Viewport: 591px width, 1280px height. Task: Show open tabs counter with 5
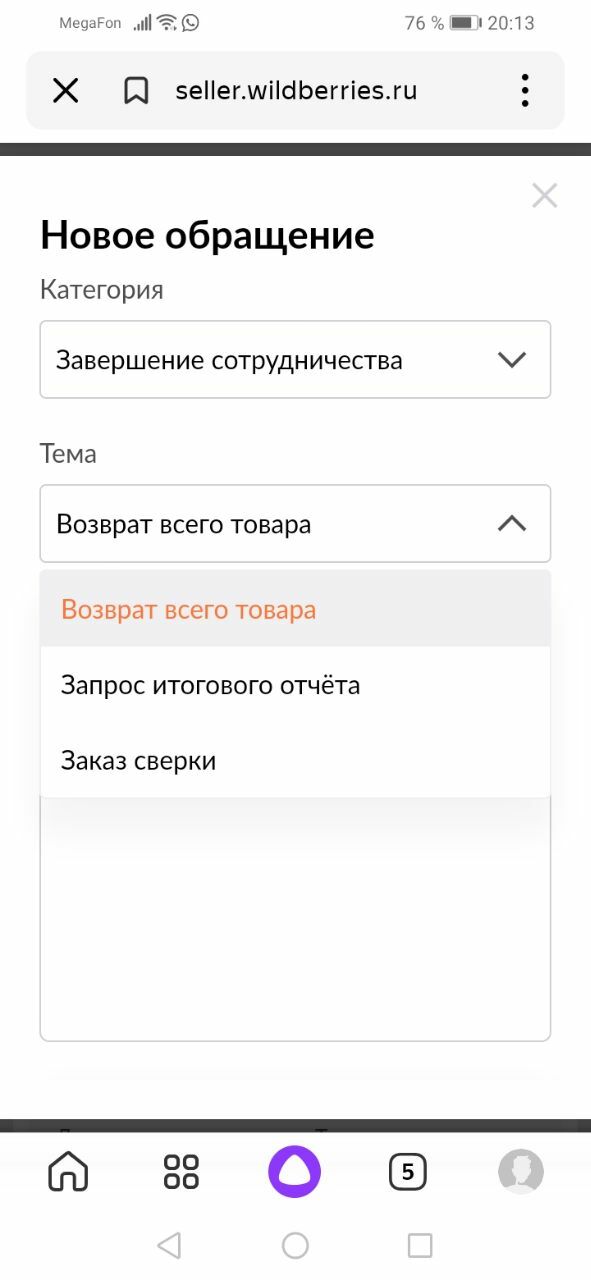coord(407,1171)
